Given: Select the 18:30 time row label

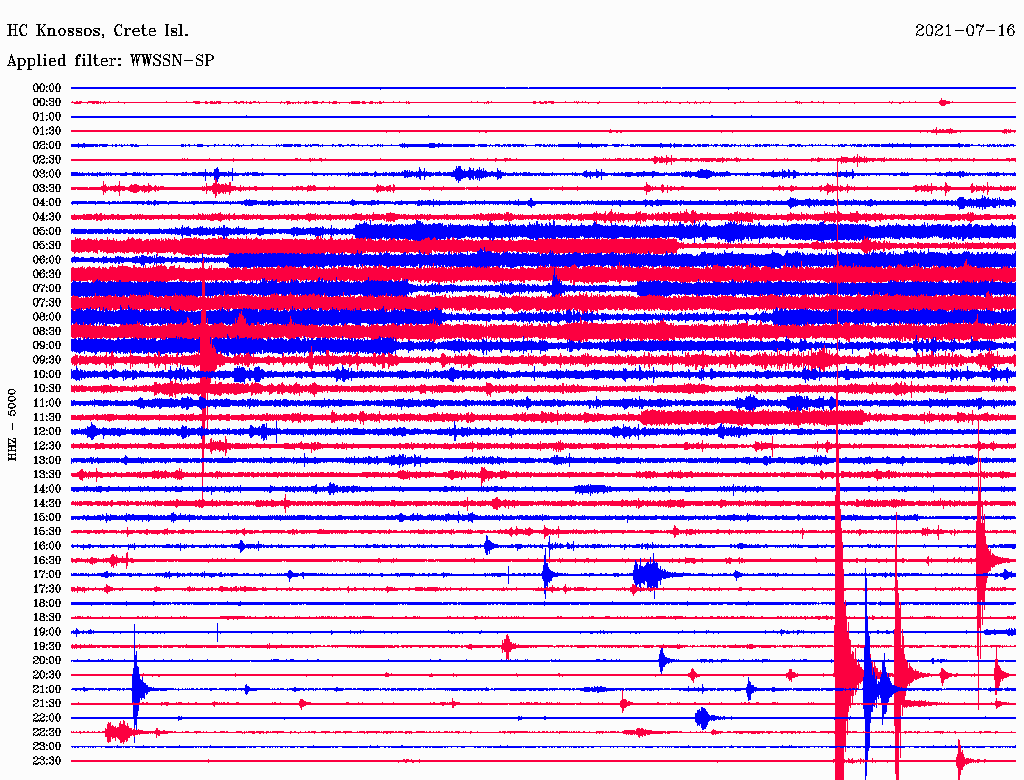Looking at the screenshot, I should point(46,617).
